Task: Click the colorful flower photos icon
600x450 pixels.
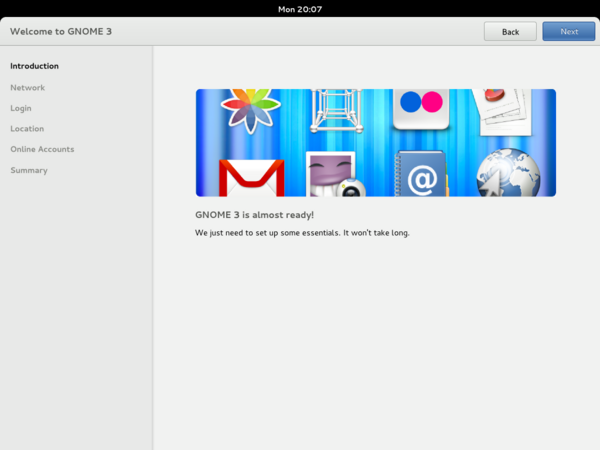Action: point(251,111)
